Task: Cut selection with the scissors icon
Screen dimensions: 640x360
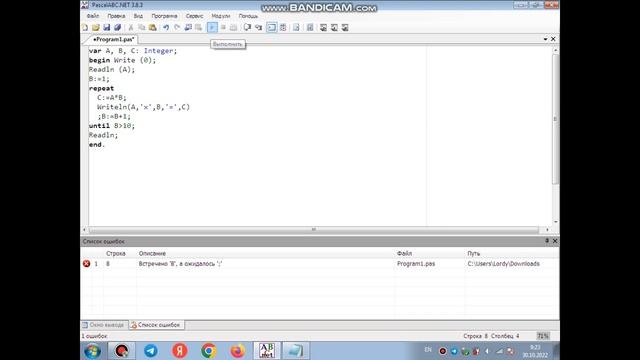Action: tap(131, 27)
